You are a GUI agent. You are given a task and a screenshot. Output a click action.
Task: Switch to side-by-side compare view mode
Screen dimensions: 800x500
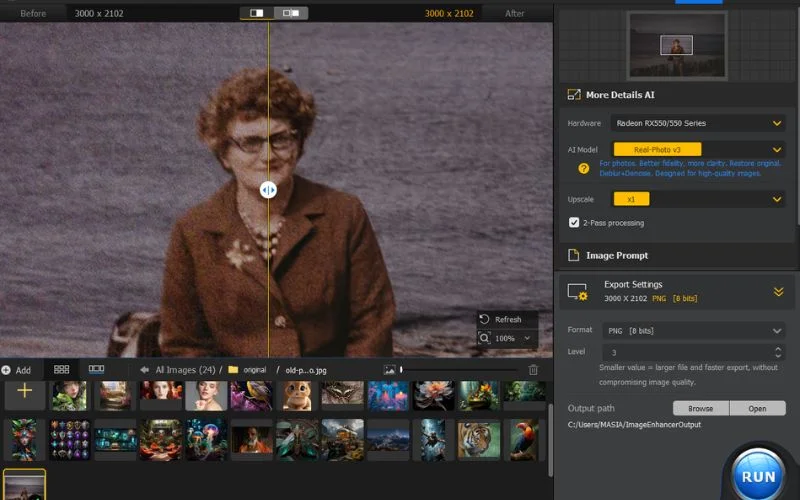[291, 13]
